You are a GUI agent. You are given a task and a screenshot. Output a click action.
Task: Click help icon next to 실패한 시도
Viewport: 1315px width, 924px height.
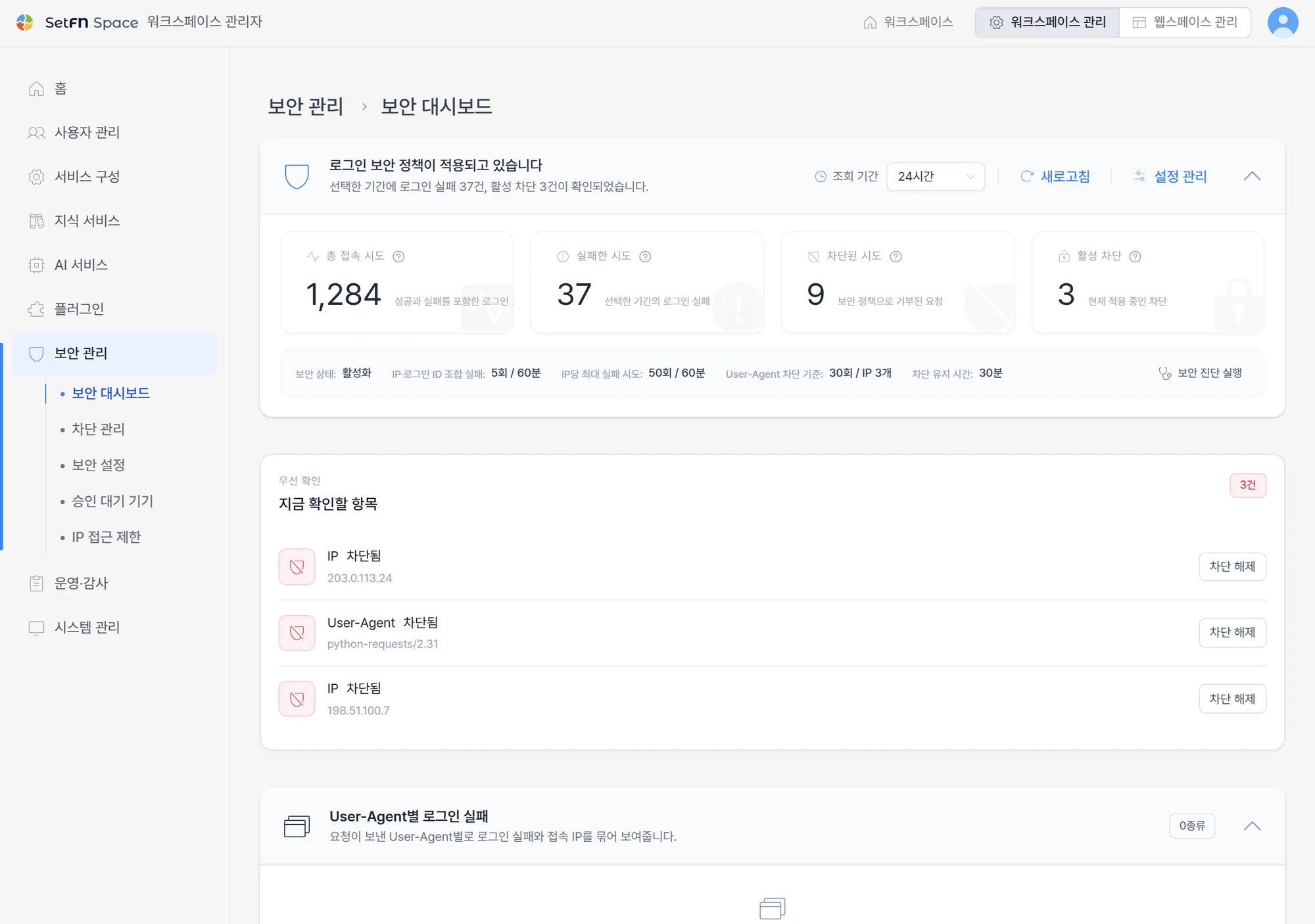(x=645, y=256)
